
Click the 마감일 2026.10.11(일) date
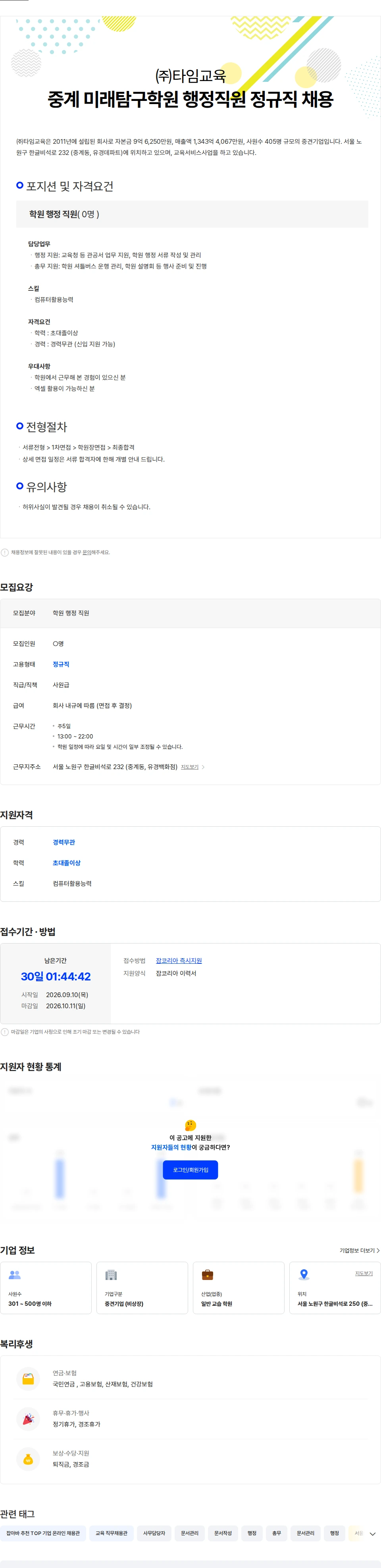65,1005
